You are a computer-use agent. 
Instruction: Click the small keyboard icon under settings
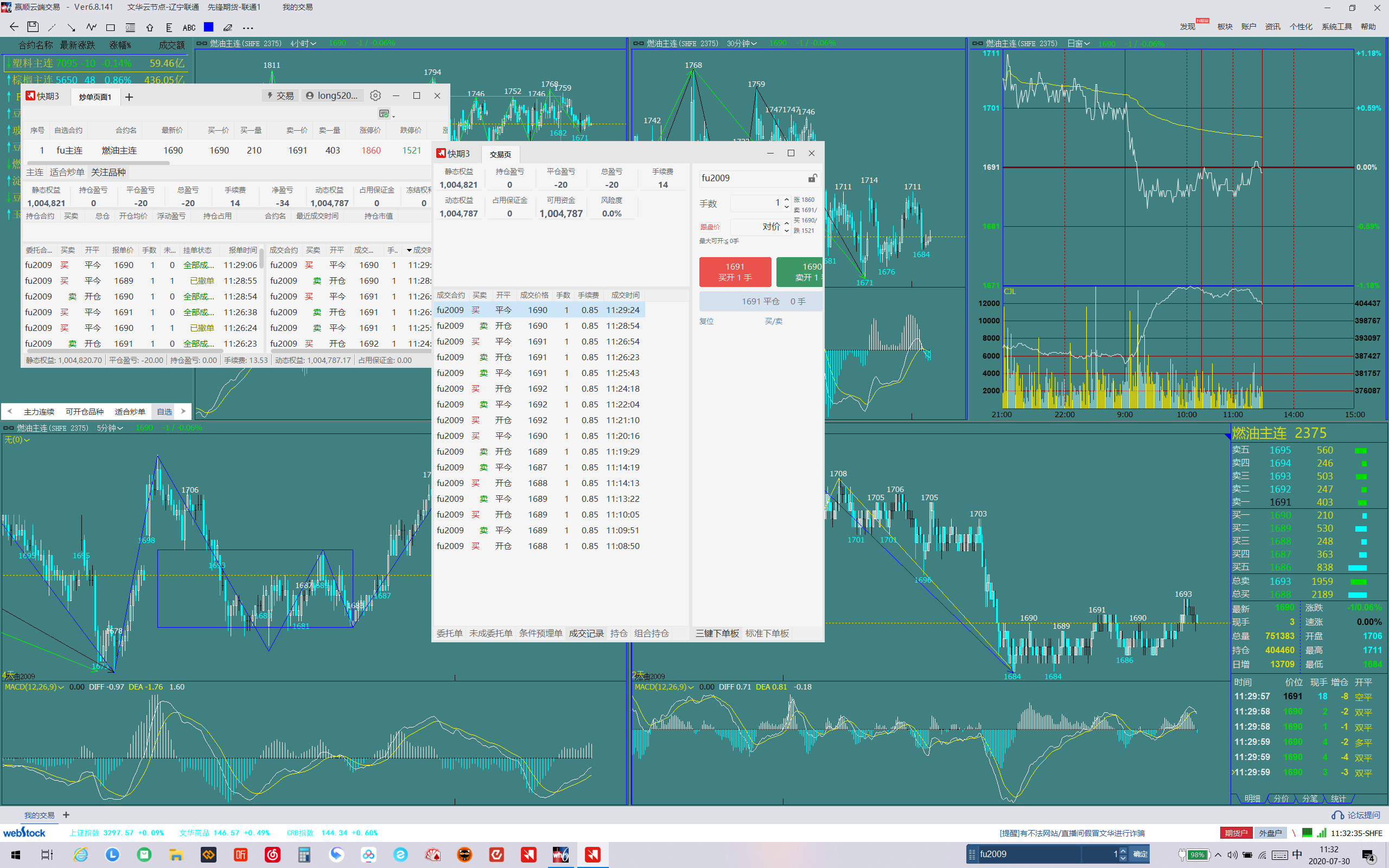pos(384,113)
